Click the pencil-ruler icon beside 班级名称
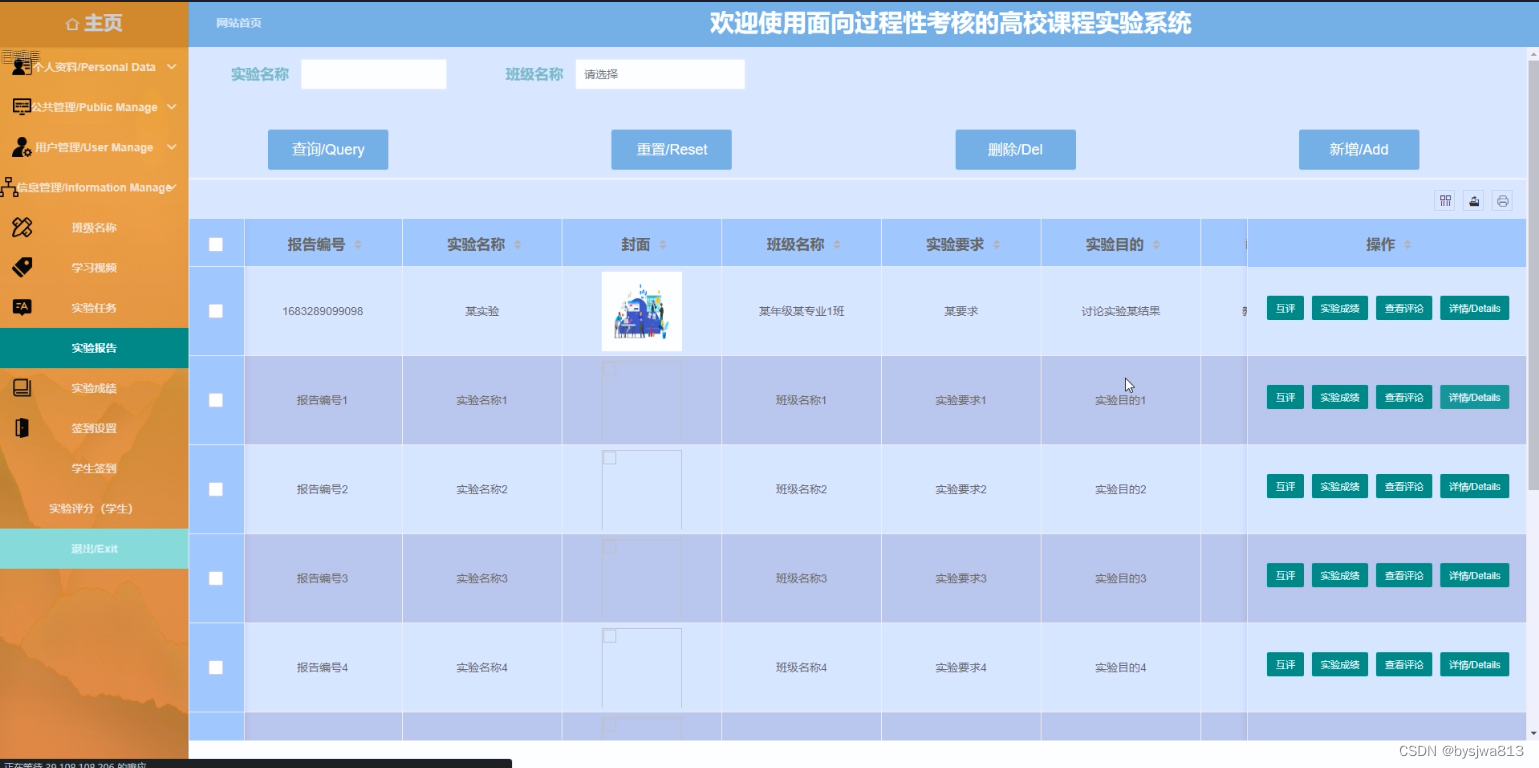Image resolution: width=1539 pixels, height=768 pixels. (22, 227)
